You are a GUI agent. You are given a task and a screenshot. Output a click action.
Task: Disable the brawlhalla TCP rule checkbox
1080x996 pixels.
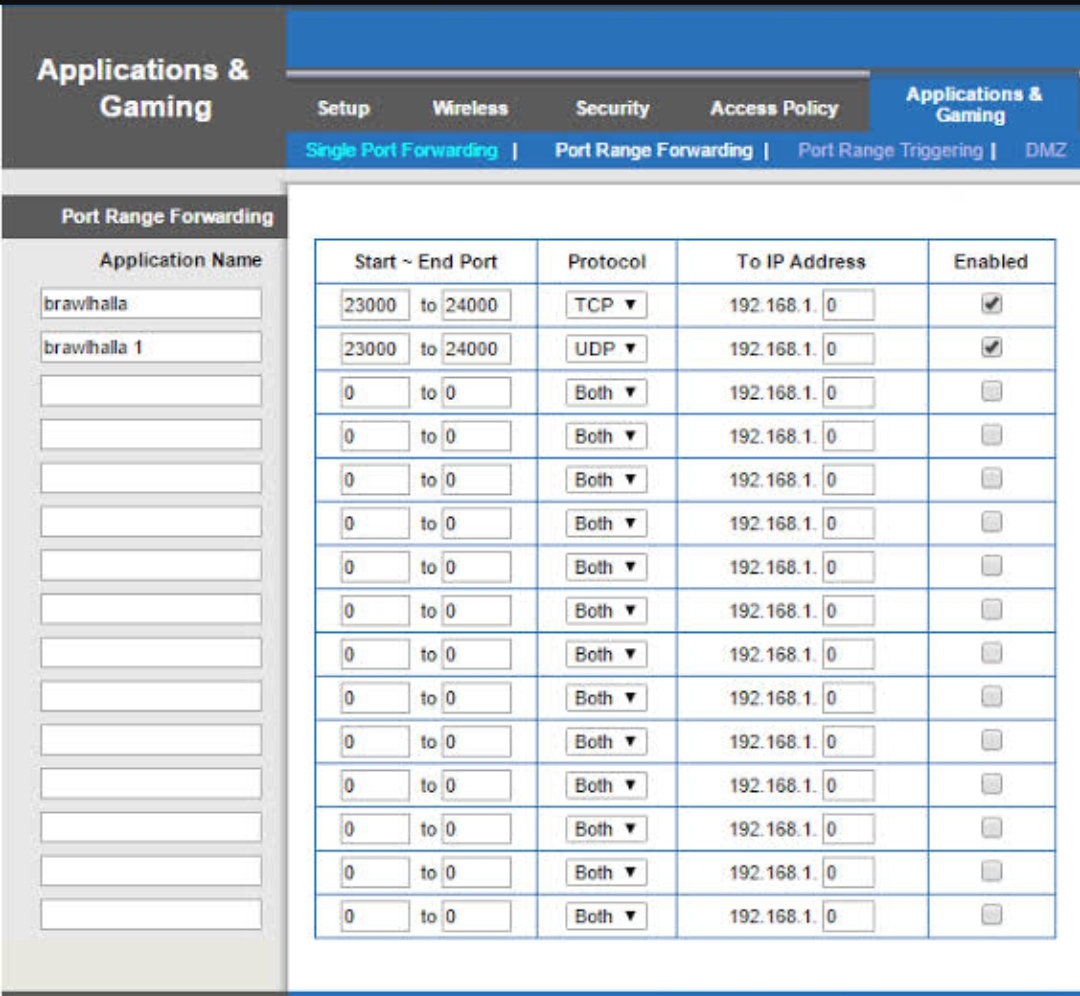pyautogui.click(x=991, y=304)
